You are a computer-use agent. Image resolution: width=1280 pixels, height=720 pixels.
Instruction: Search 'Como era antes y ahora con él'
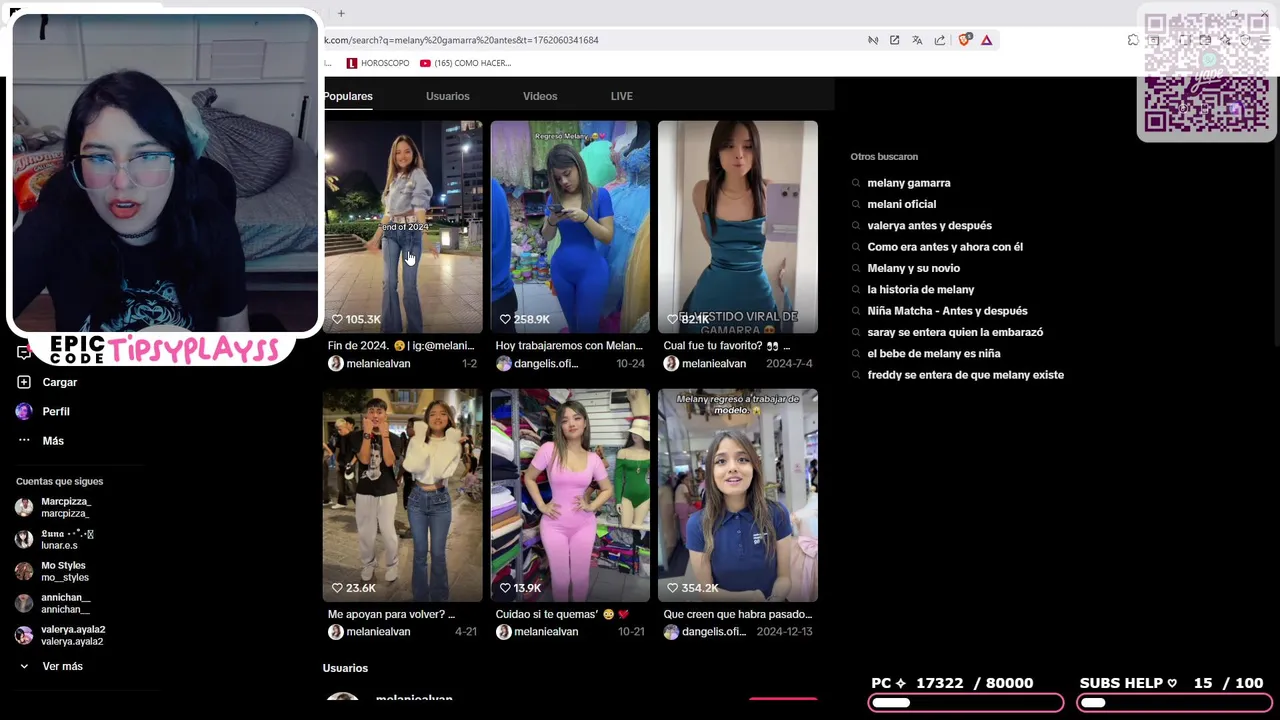pyautogui.click(x=945, y=247)
